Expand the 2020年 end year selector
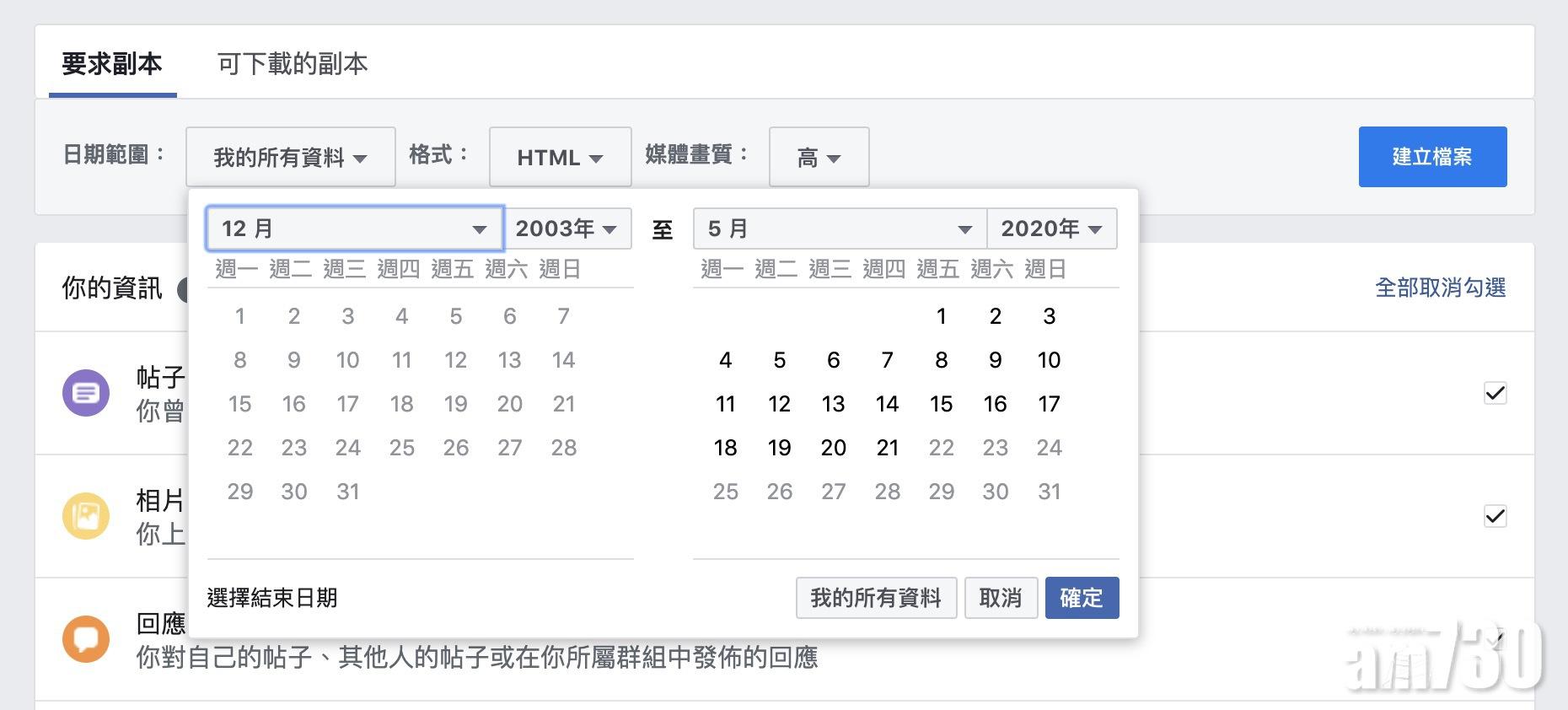This screenshot has height=710, width=1568. (1051, 229)
